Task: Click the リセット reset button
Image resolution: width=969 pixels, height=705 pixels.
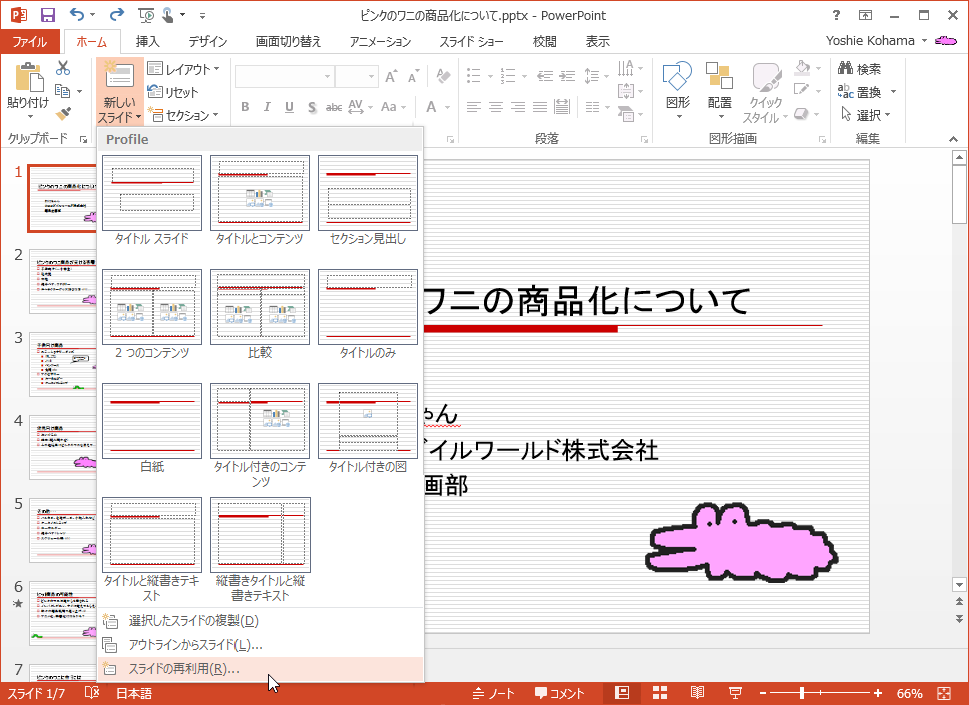Action: point(180,92)
